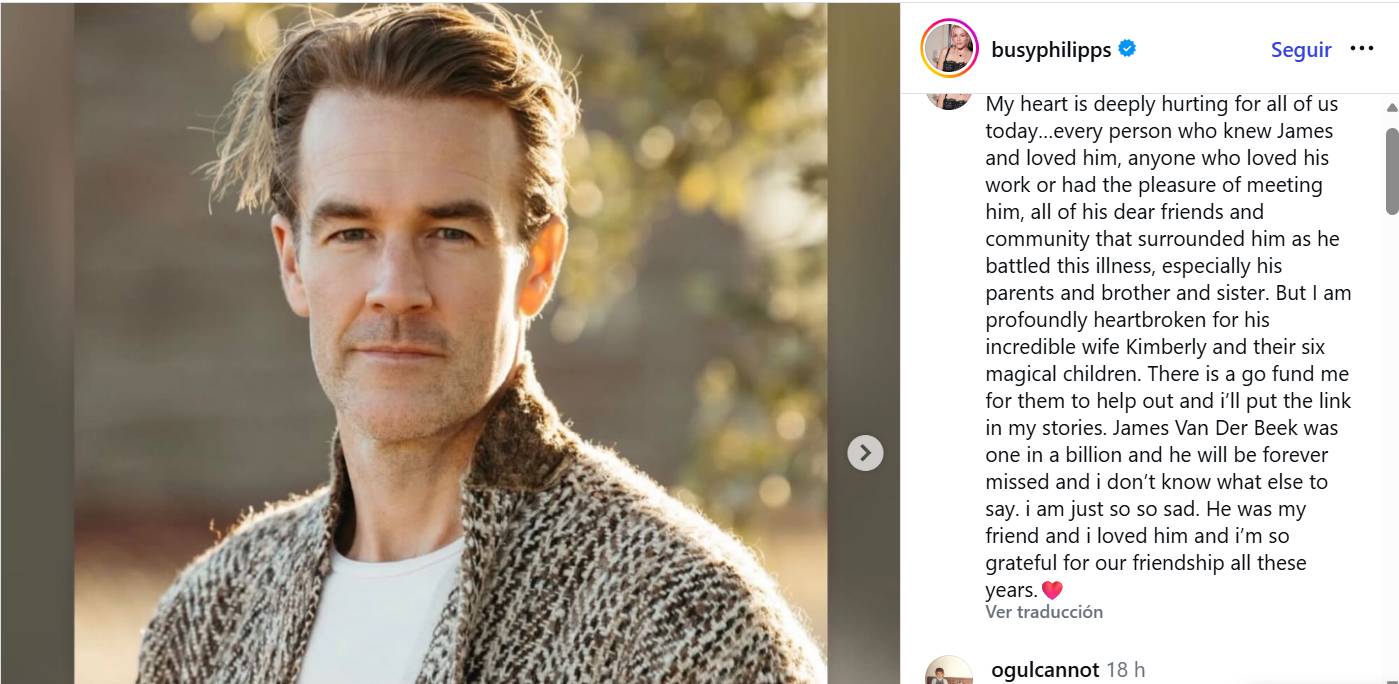Click ogulcannot's commenter profile picture

(949, 672)
